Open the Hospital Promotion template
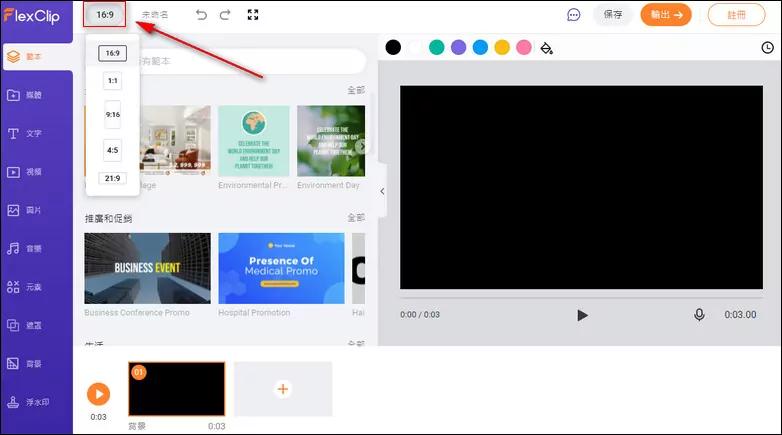The width and height of the screenshot is (782, 435). coord(281,268)
